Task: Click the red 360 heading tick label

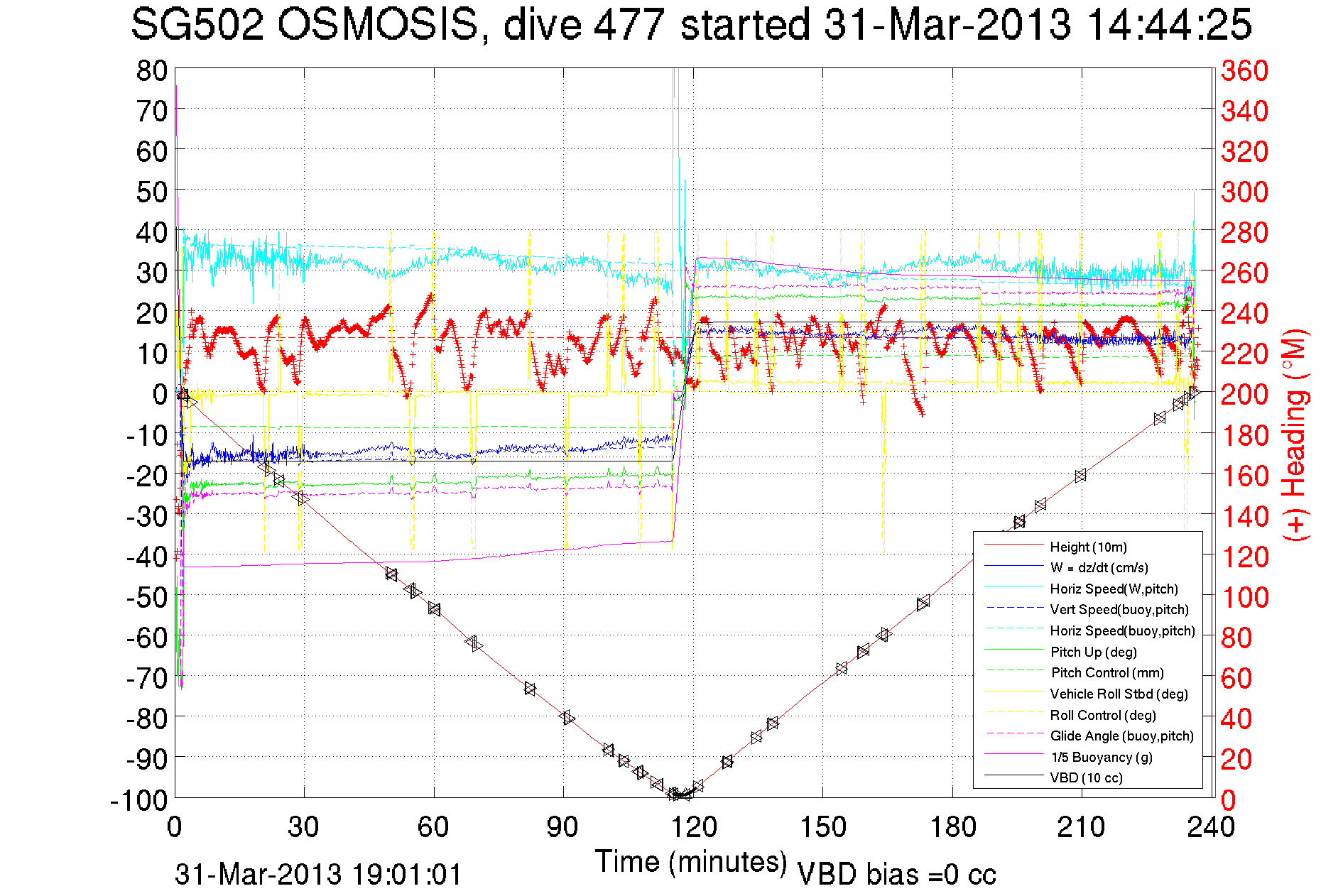Action: [1244, 71]
